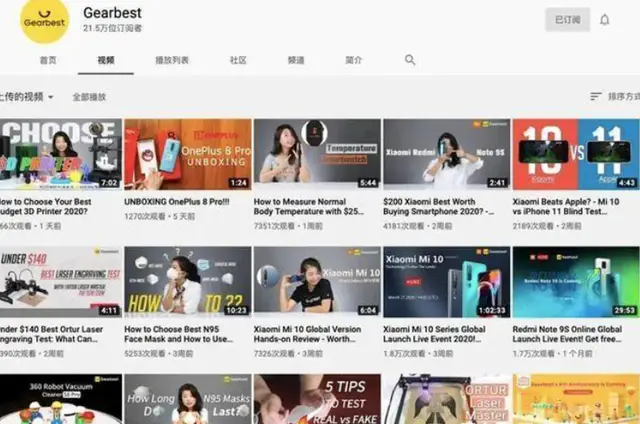640x424 pixels.
Task: Open the Xiaomi Redmi Note 9S thumbnail
Action: click(447, 154)
